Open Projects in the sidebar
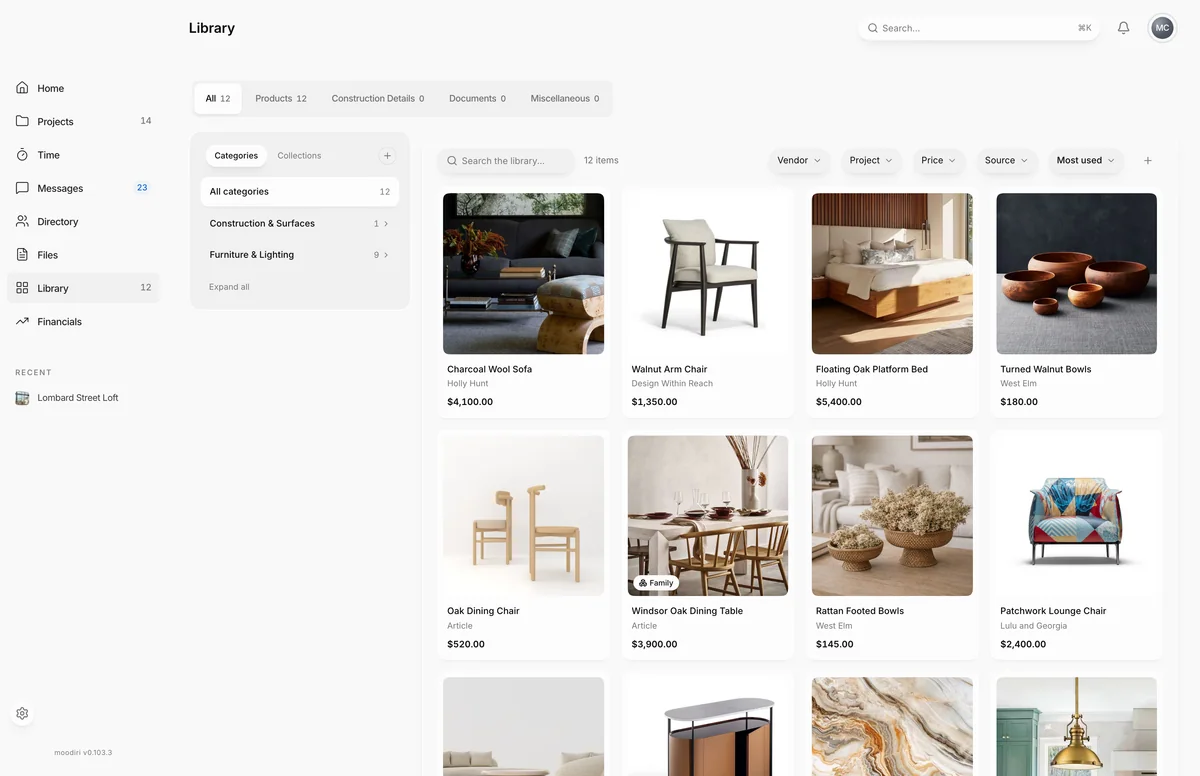This screenshot has height=776, width=1200. point(83,121)
